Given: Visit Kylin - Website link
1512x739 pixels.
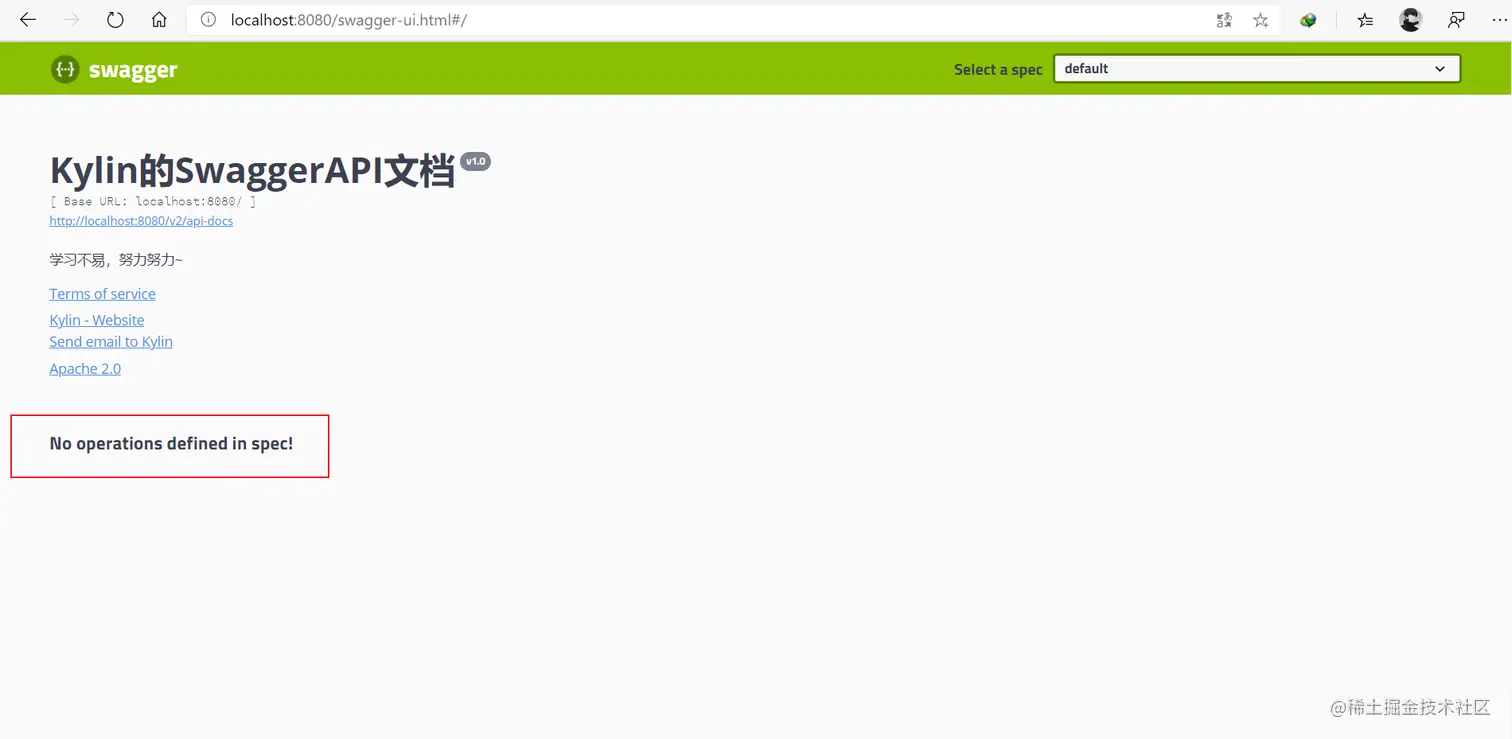Looking at the screenshot, I should coord(97,320).
